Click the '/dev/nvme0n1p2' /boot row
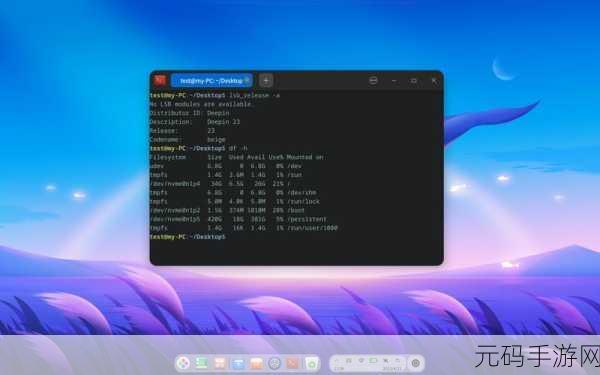Viewport: 600px width, 375px height. coord(228,210)
